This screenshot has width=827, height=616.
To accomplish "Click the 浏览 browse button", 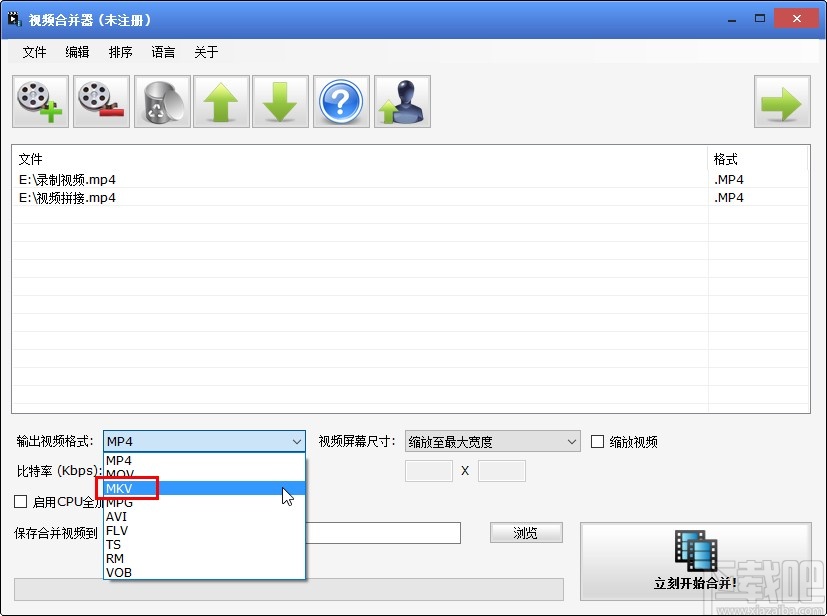I will point(526,533).
